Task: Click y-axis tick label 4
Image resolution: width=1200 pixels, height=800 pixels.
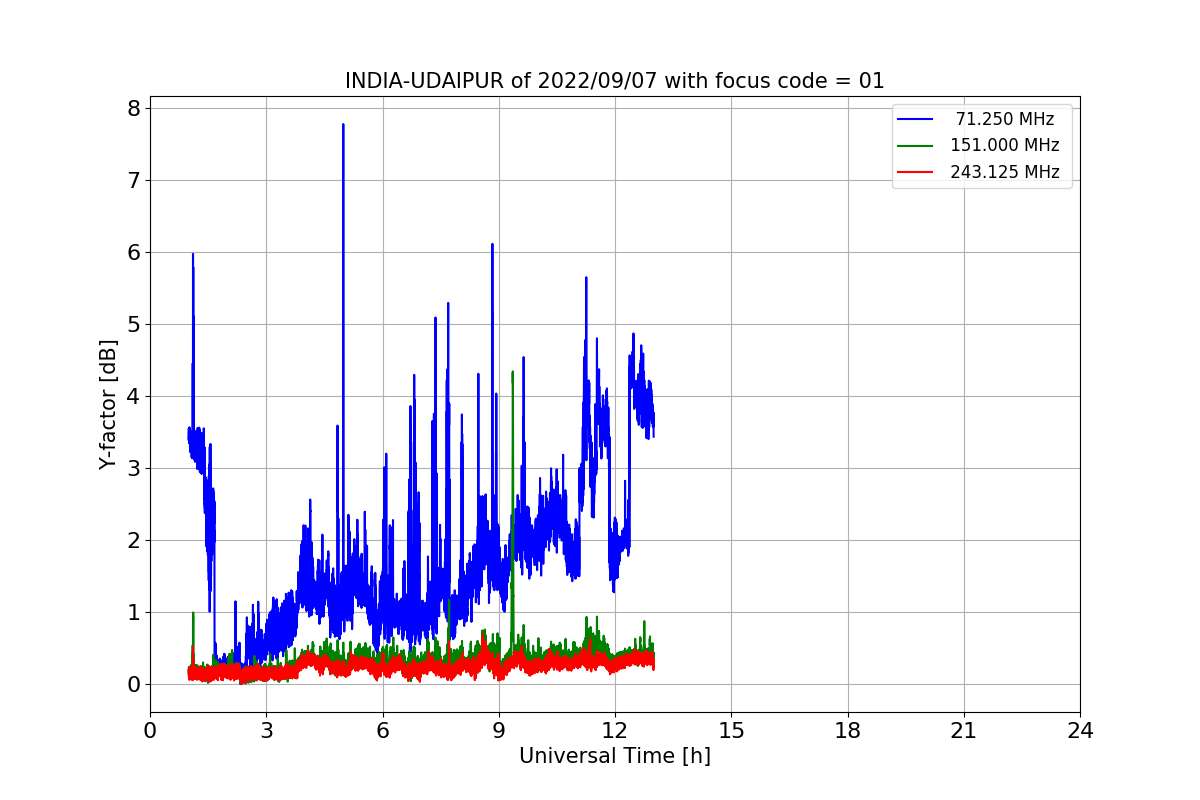Action: tap(133, 396)
